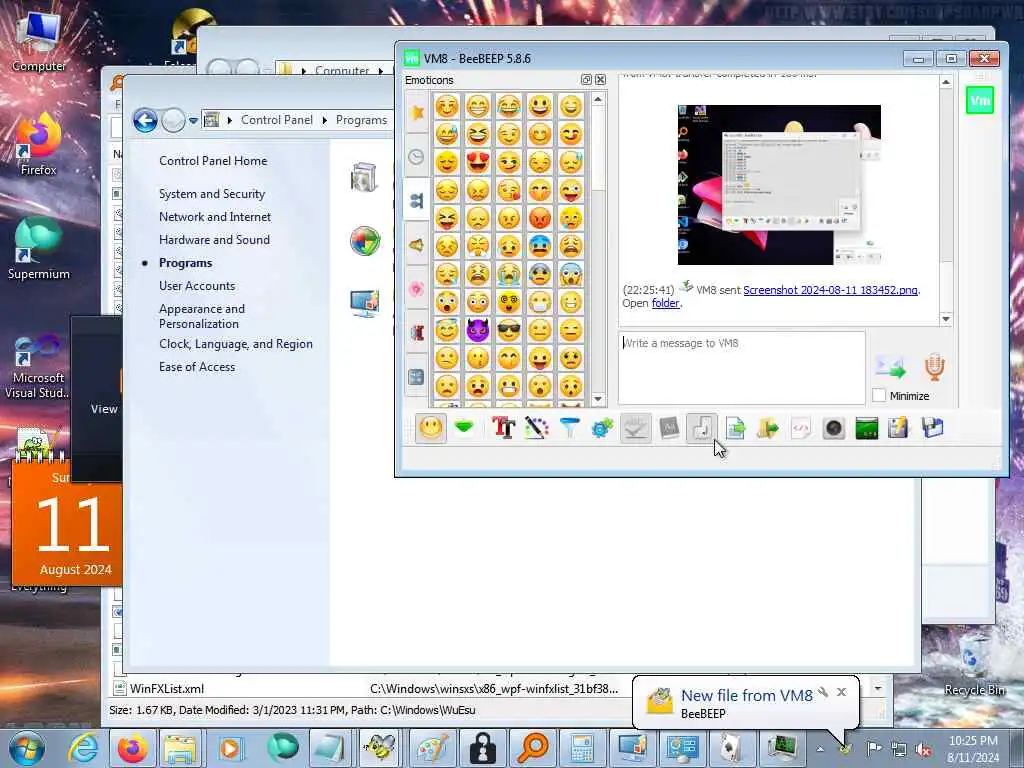Click the gray spell-check icon in toolbar
The height and width of the screenshot is (768, 1024).
tap(635, 428)
